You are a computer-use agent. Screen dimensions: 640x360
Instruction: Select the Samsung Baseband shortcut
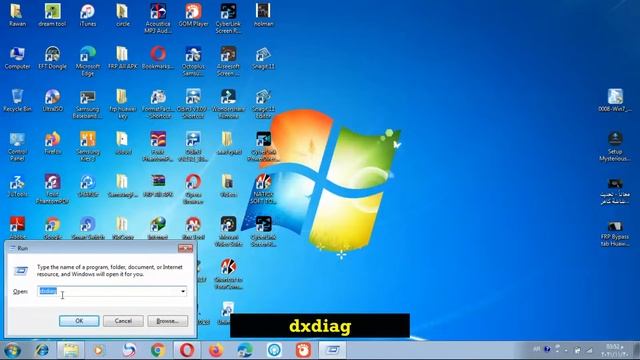88,104
